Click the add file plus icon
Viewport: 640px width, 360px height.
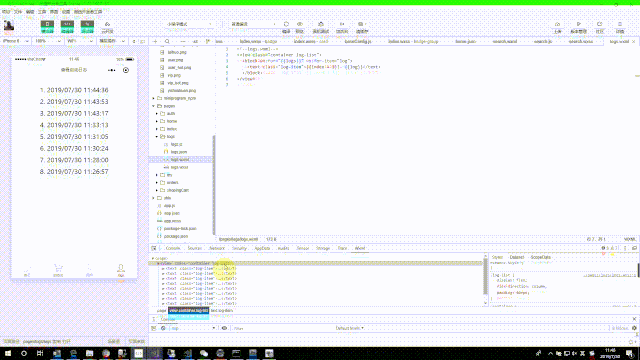[155, 41]
